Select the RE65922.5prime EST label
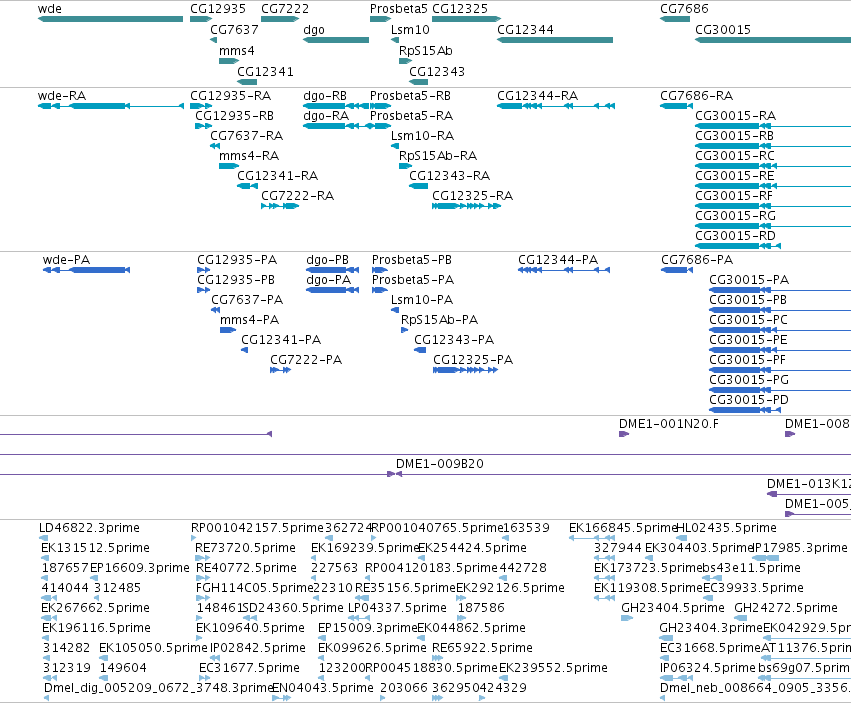This screenshot has width=851, height=703. click(482, 648)
